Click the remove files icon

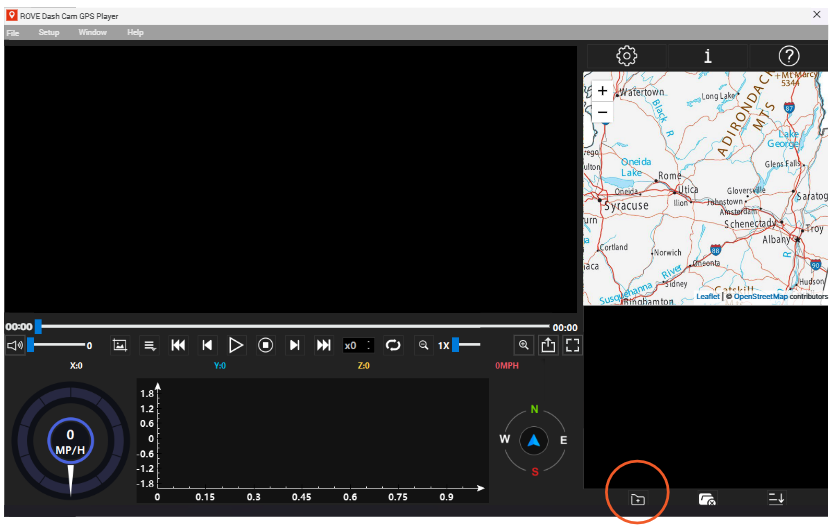[x=707, y=499]
